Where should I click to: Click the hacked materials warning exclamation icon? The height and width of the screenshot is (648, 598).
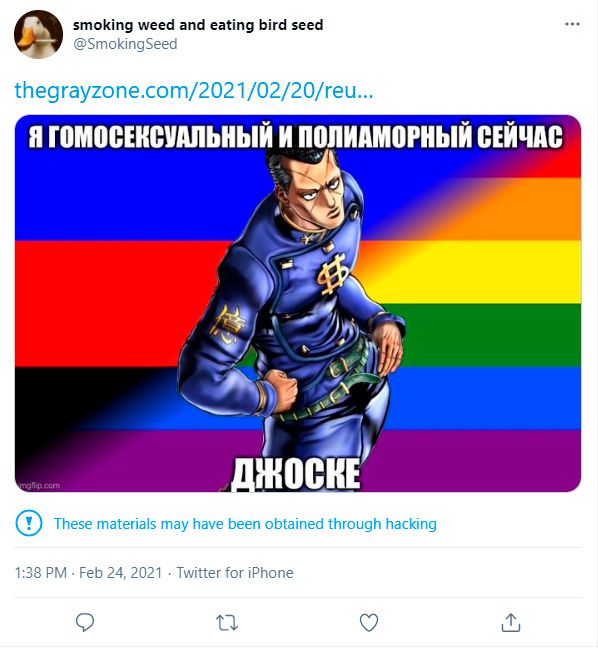29,523
